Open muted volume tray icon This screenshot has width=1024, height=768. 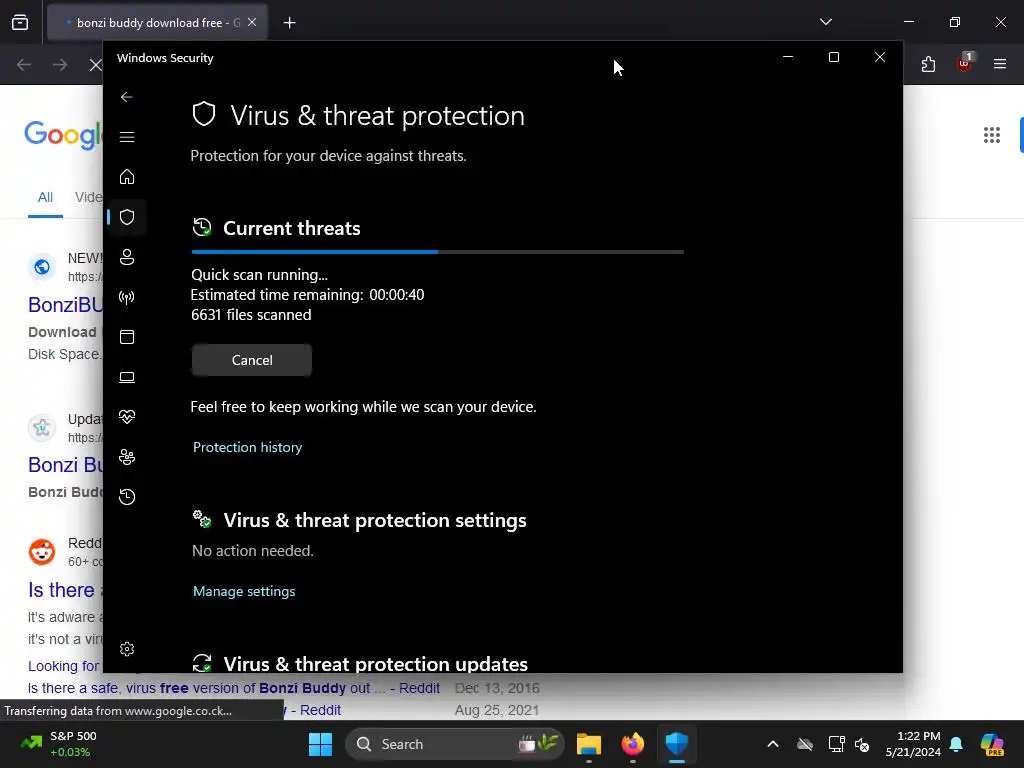tap(862, 744)
